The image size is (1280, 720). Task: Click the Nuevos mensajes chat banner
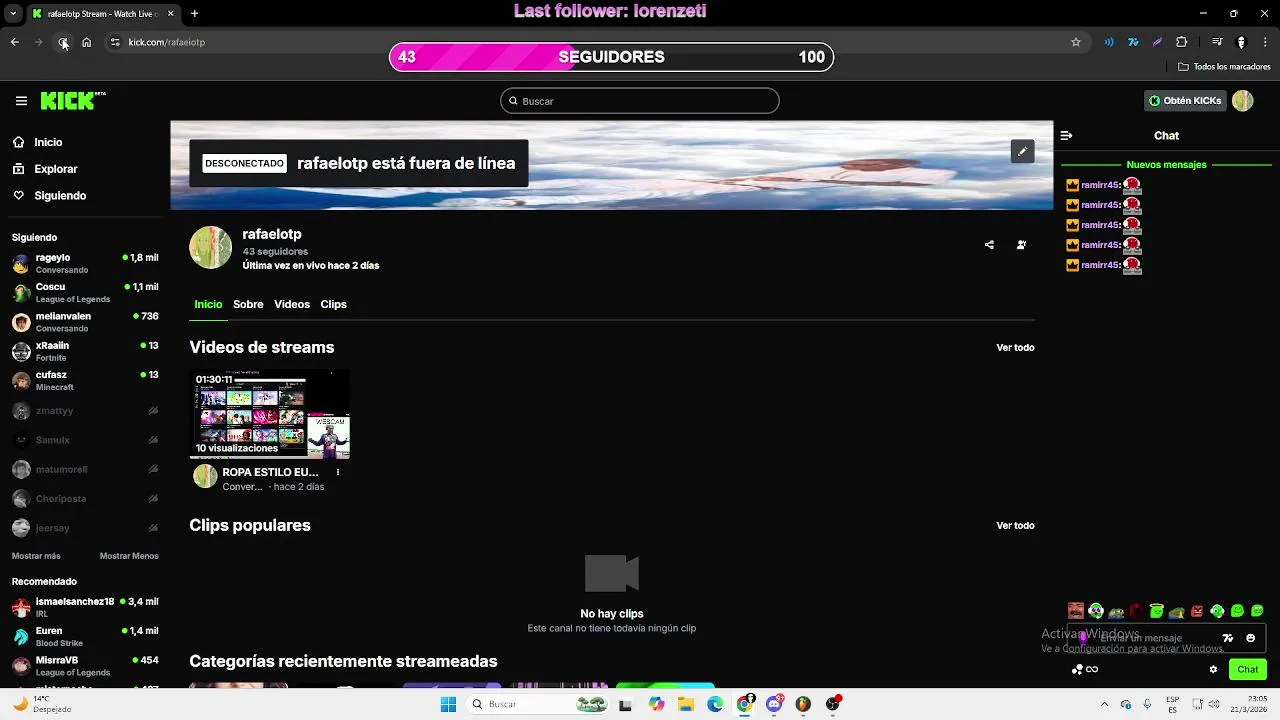point(1166,164)
